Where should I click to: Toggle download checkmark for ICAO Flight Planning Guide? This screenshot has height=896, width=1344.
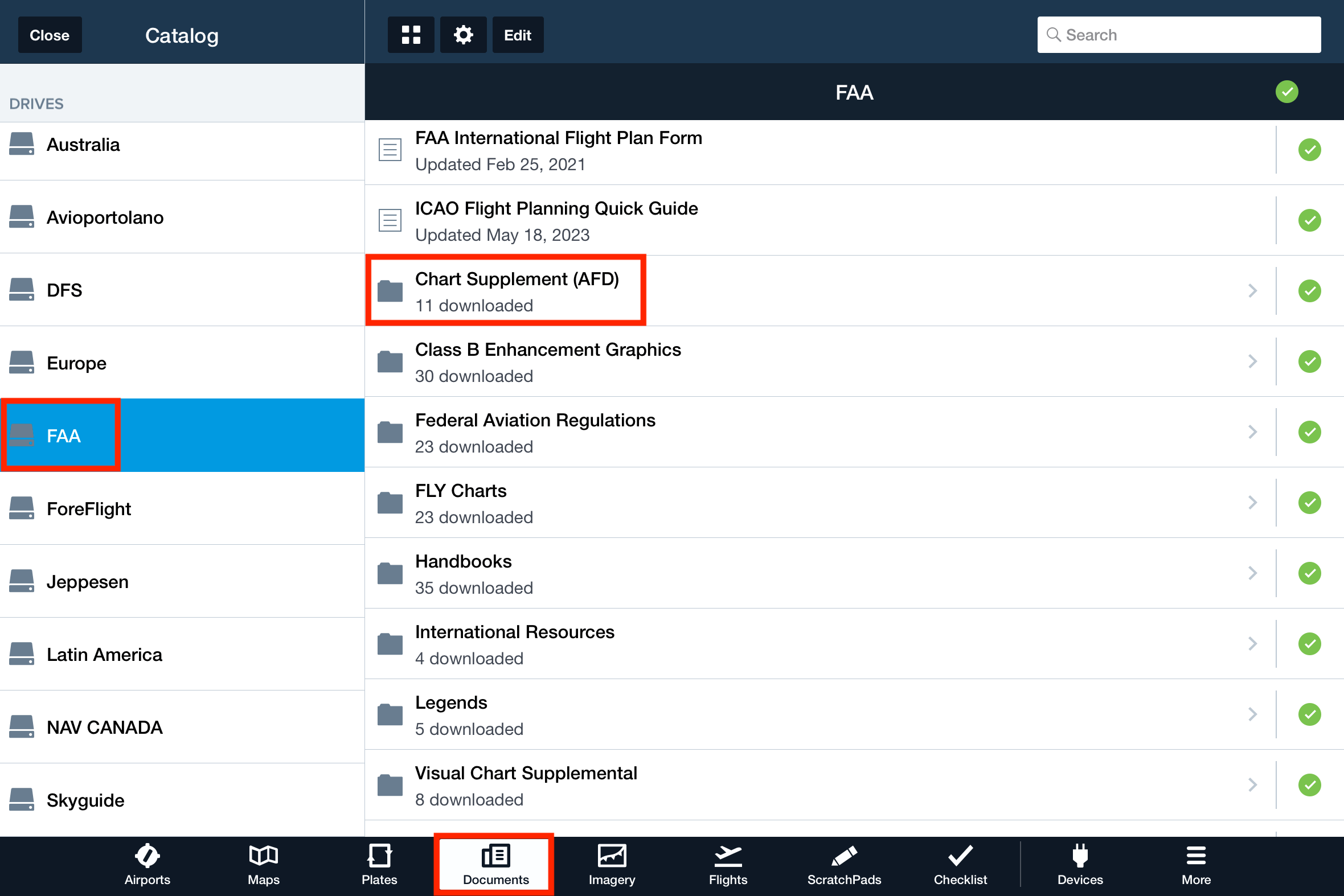pos(1309,220)
